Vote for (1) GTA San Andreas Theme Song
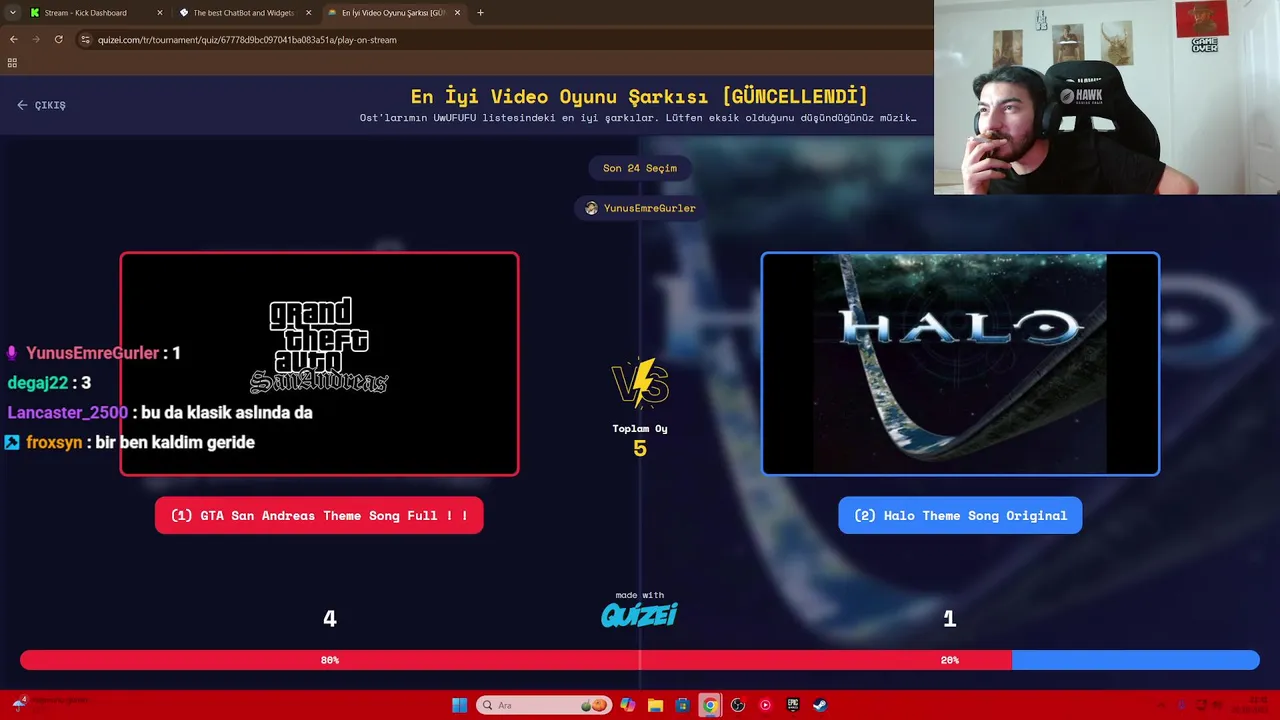 [x=319, y=516]
